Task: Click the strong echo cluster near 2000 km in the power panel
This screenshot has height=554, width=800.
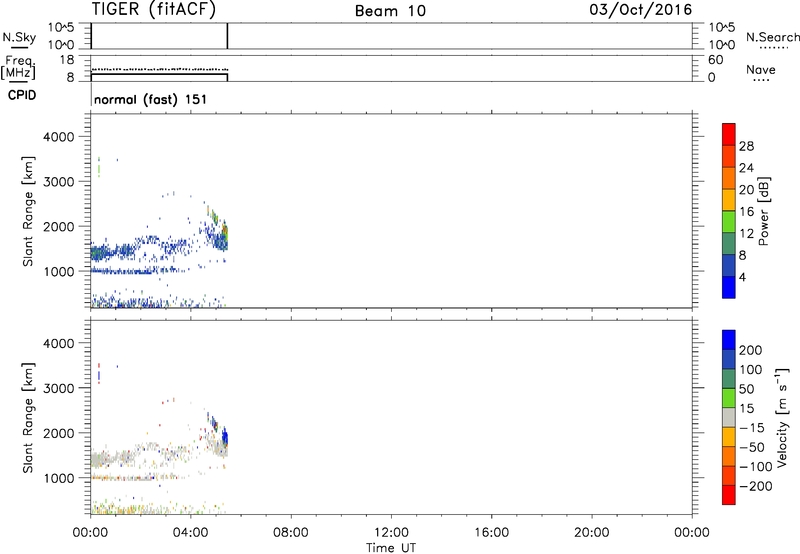Action: pyautogui.click(x=224, y=234)
